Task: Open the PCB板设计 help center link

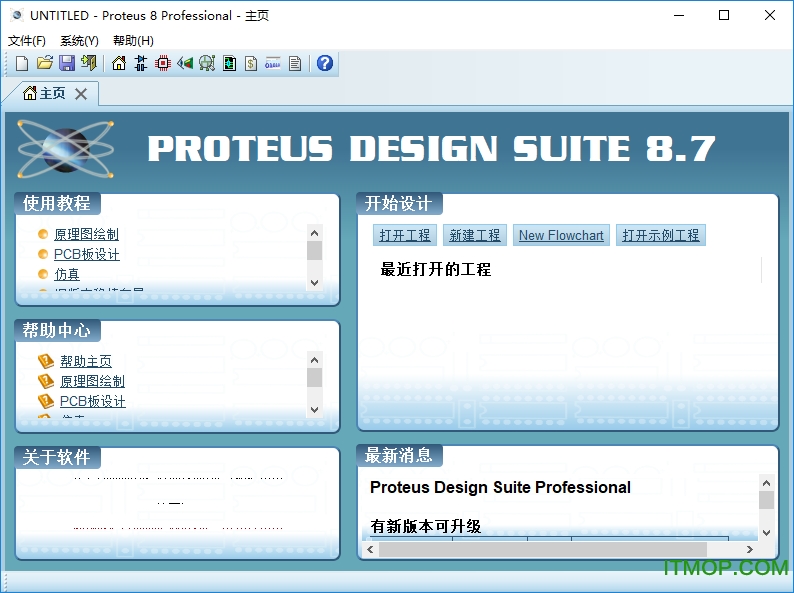Action: click(93, 401)
